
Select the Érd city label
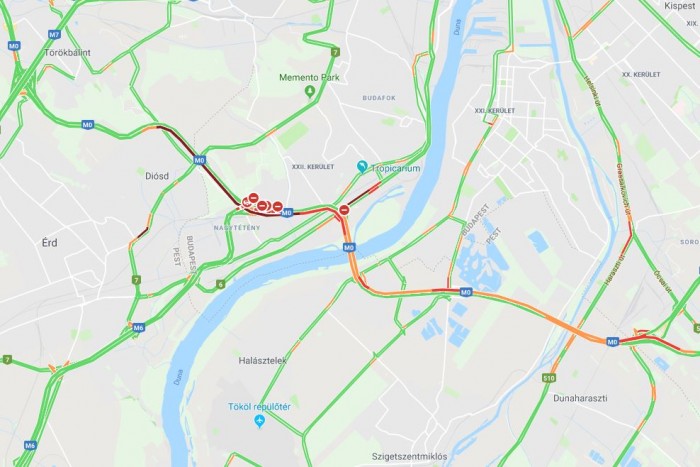coord(50,242)
